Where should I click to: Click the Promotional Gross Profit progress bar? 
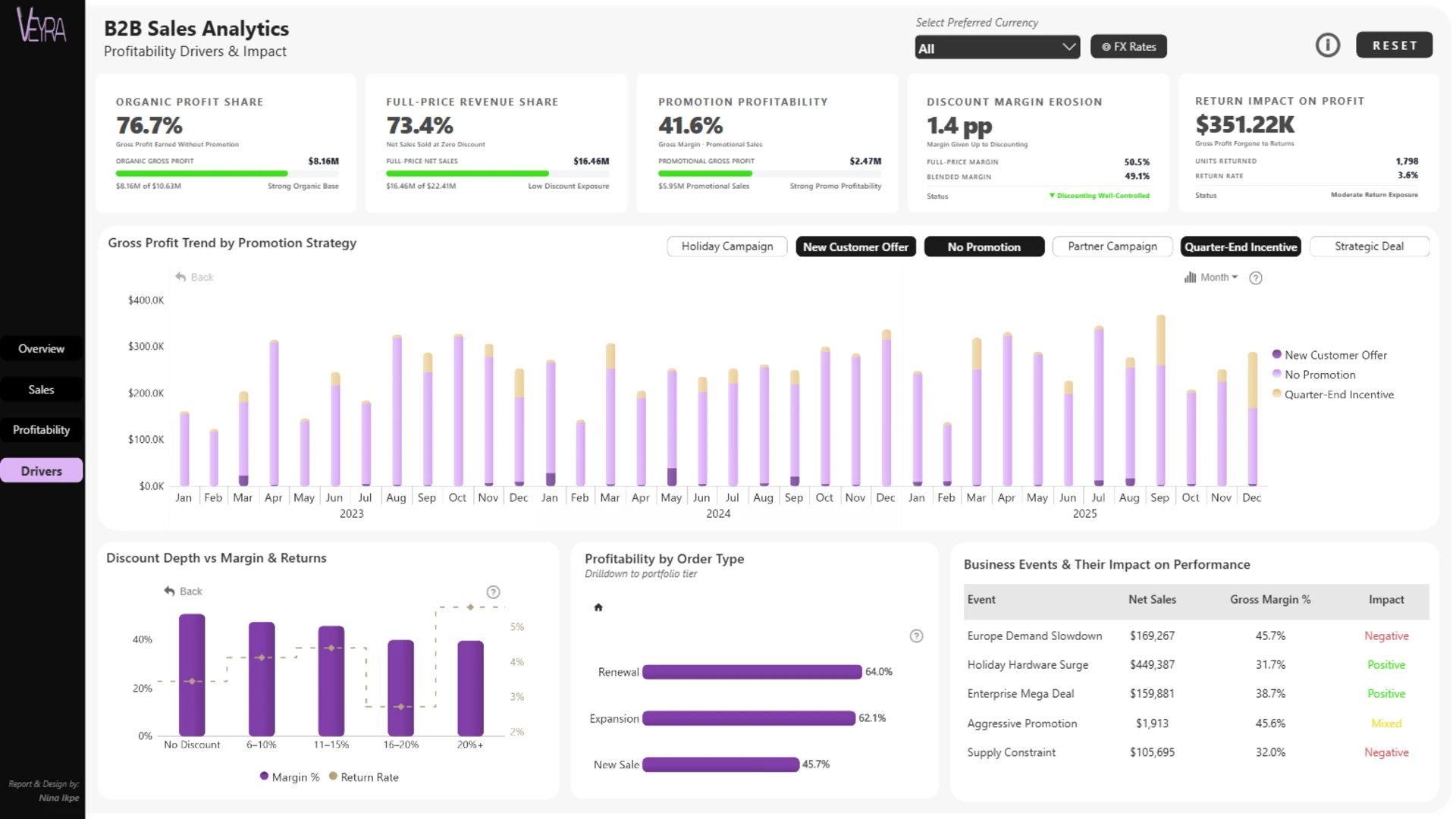coord(770,174)
